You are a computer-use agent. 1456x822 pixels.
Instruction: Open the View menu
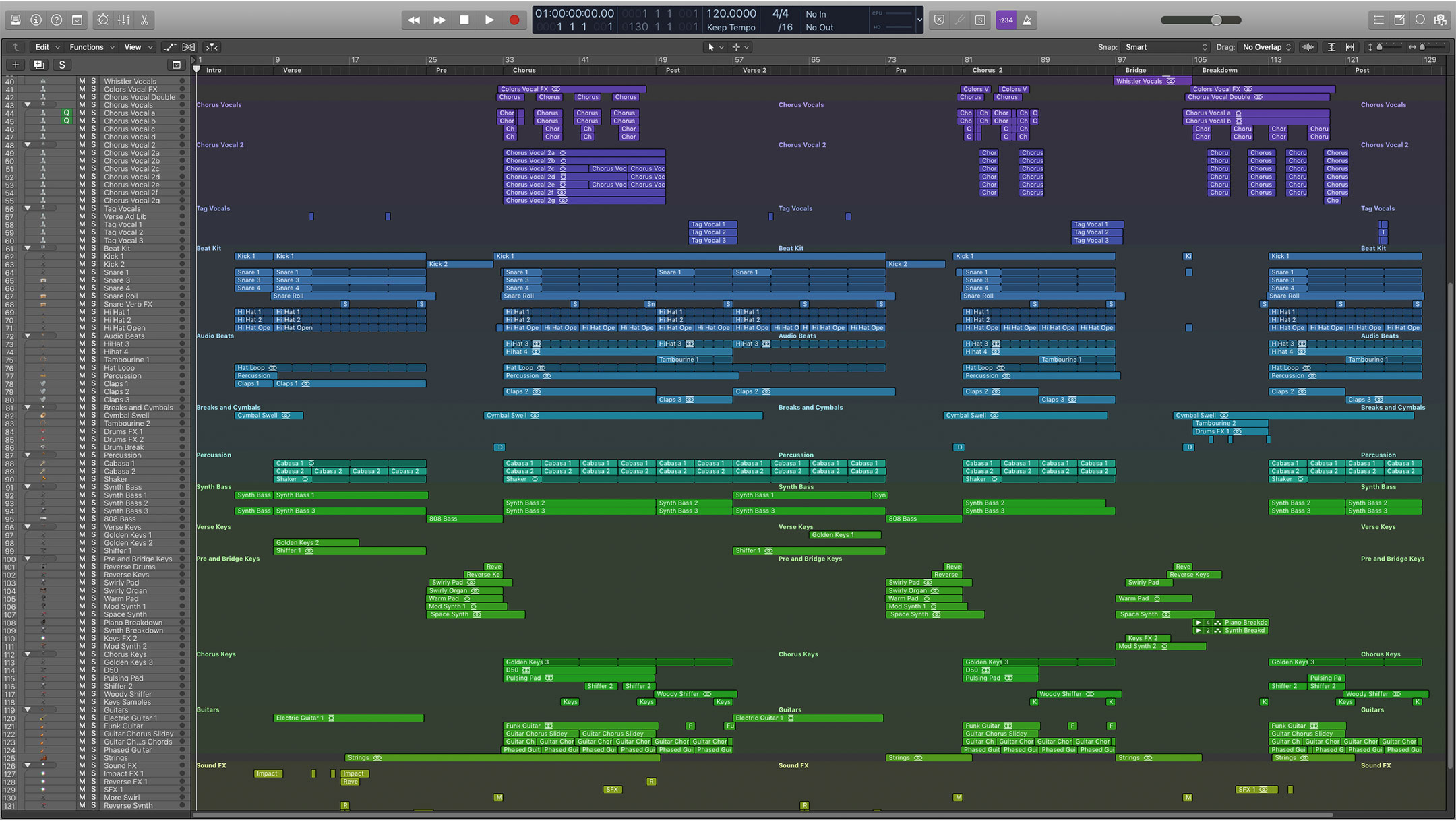[138, 47]
